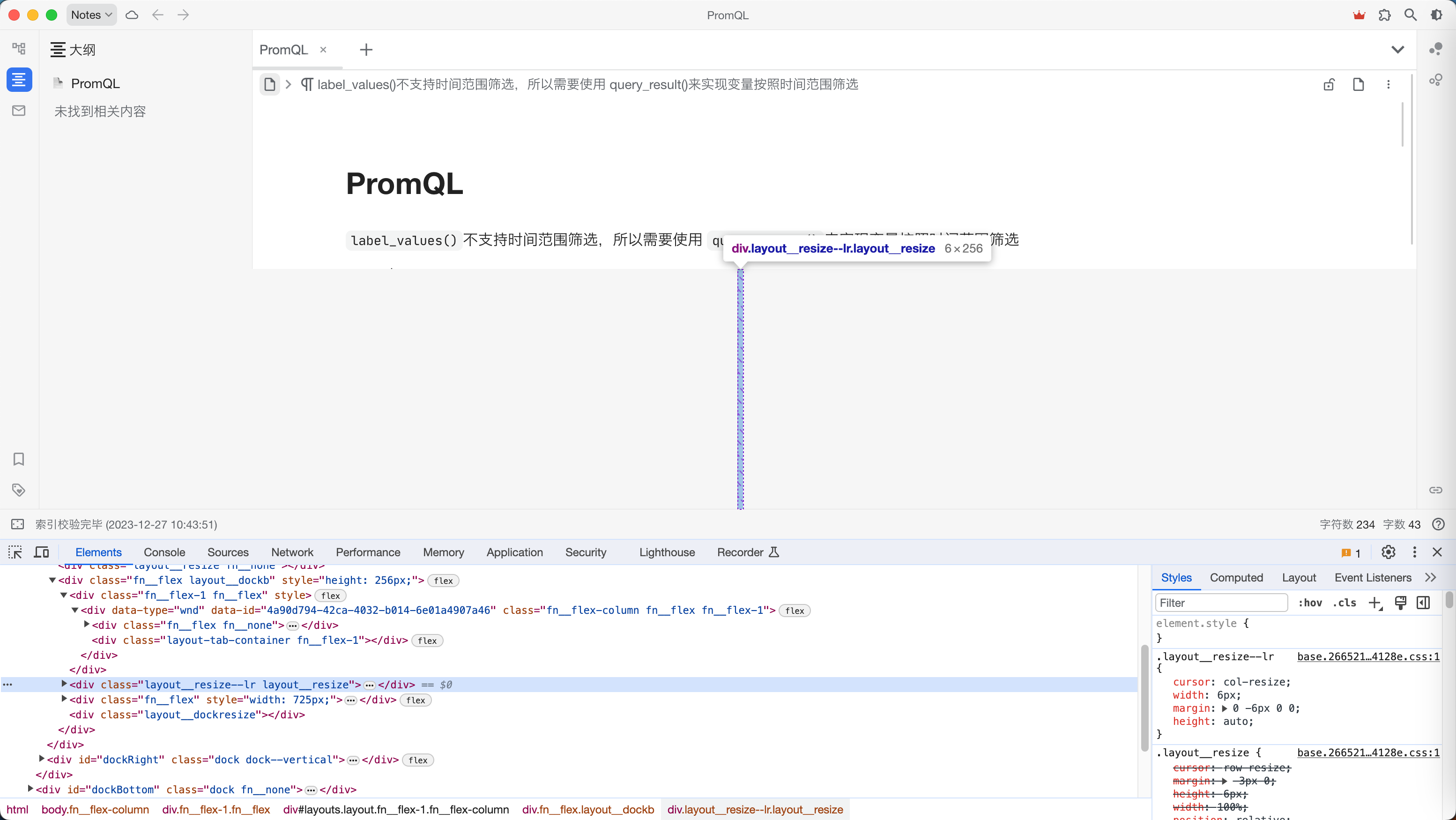Toggle the :hov element state panel
Image resolution: width=1456 pixels, height=820 pixels.
point(1310,603)
